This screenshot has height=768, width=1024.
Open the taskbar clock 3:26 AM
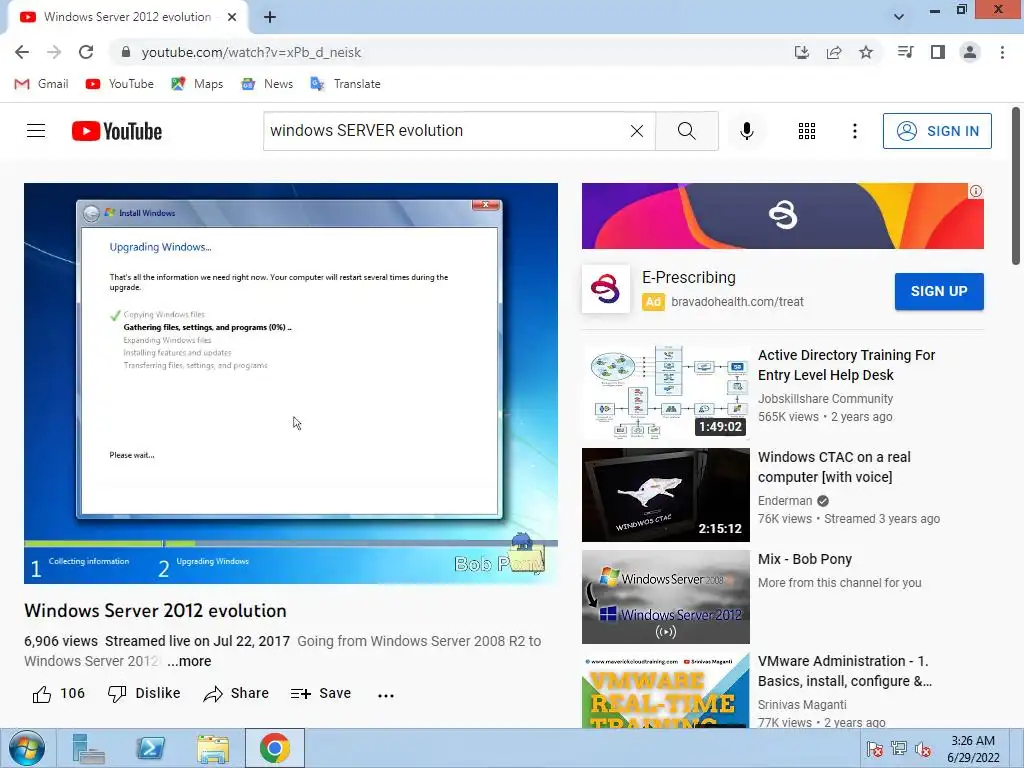click(973, 749)
